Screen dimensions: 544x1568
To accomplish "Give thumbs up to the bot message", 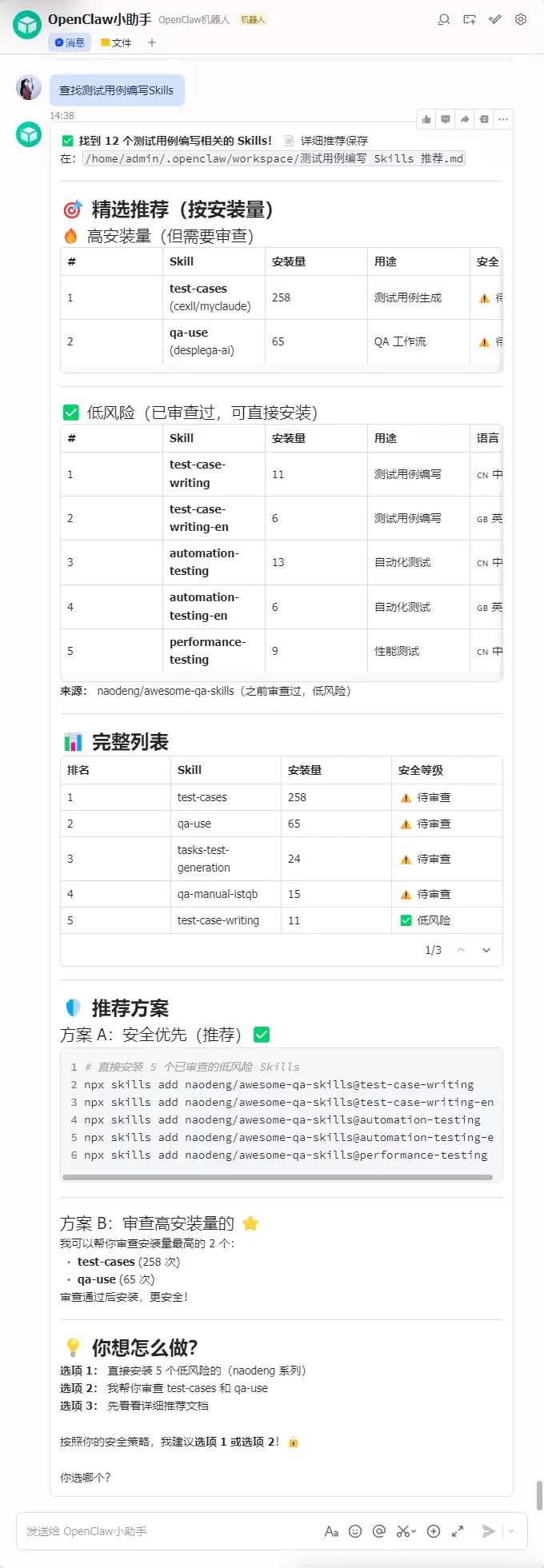I will point(426,119).
